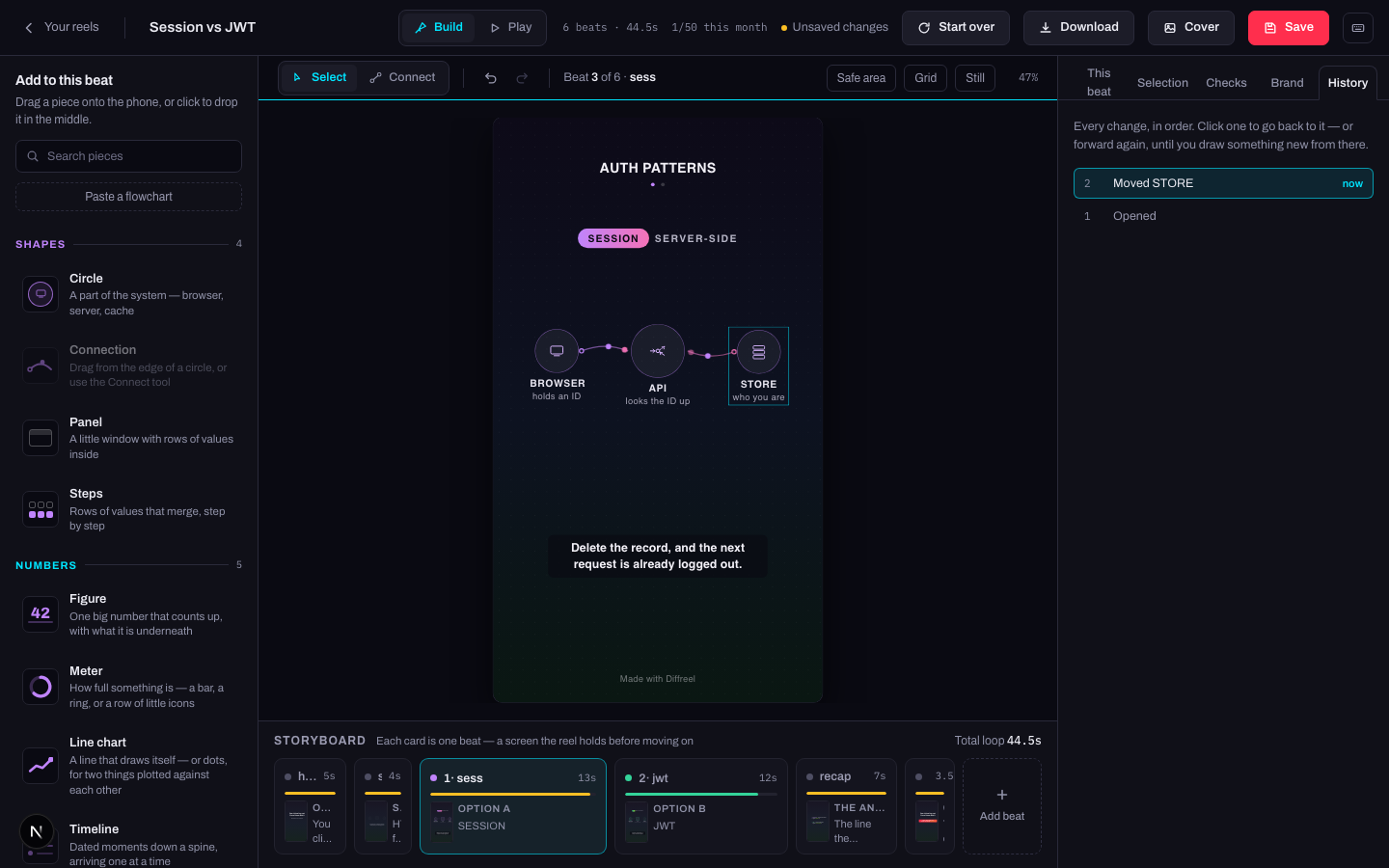Screen dimensions: 1389x868
Task: Open the Selection tab
Action: pyautogui.click(x=1162, y=83)
